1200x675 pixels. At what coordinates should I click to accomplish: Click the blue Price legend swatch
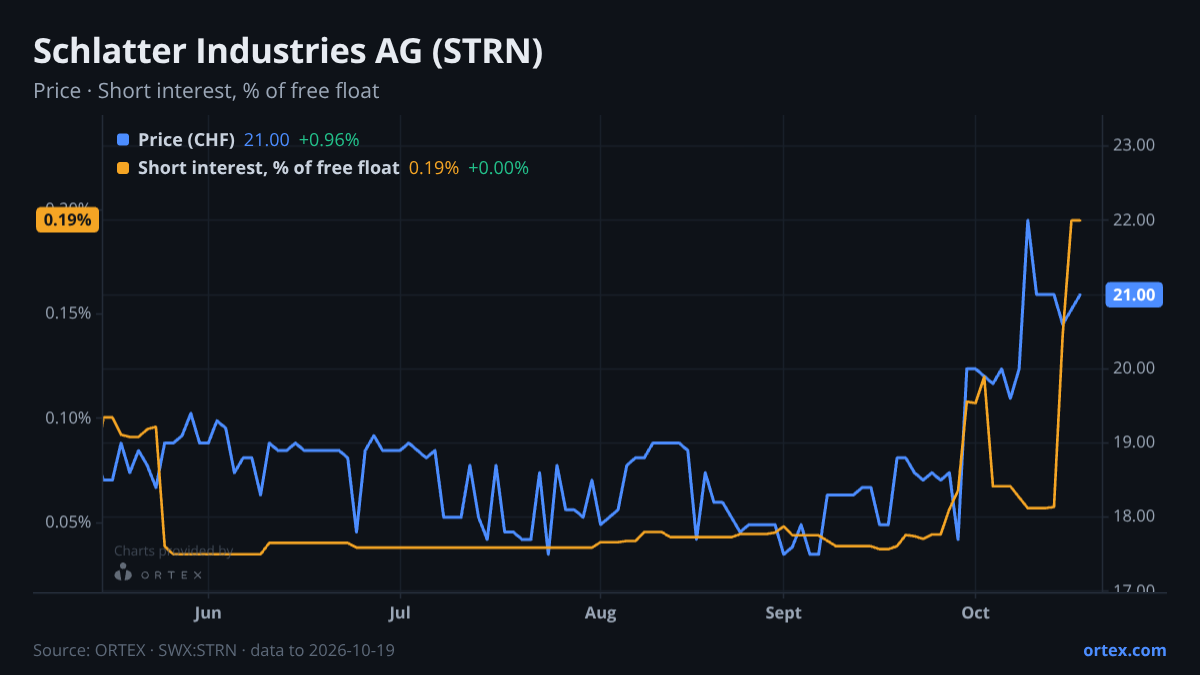[123, 140]
